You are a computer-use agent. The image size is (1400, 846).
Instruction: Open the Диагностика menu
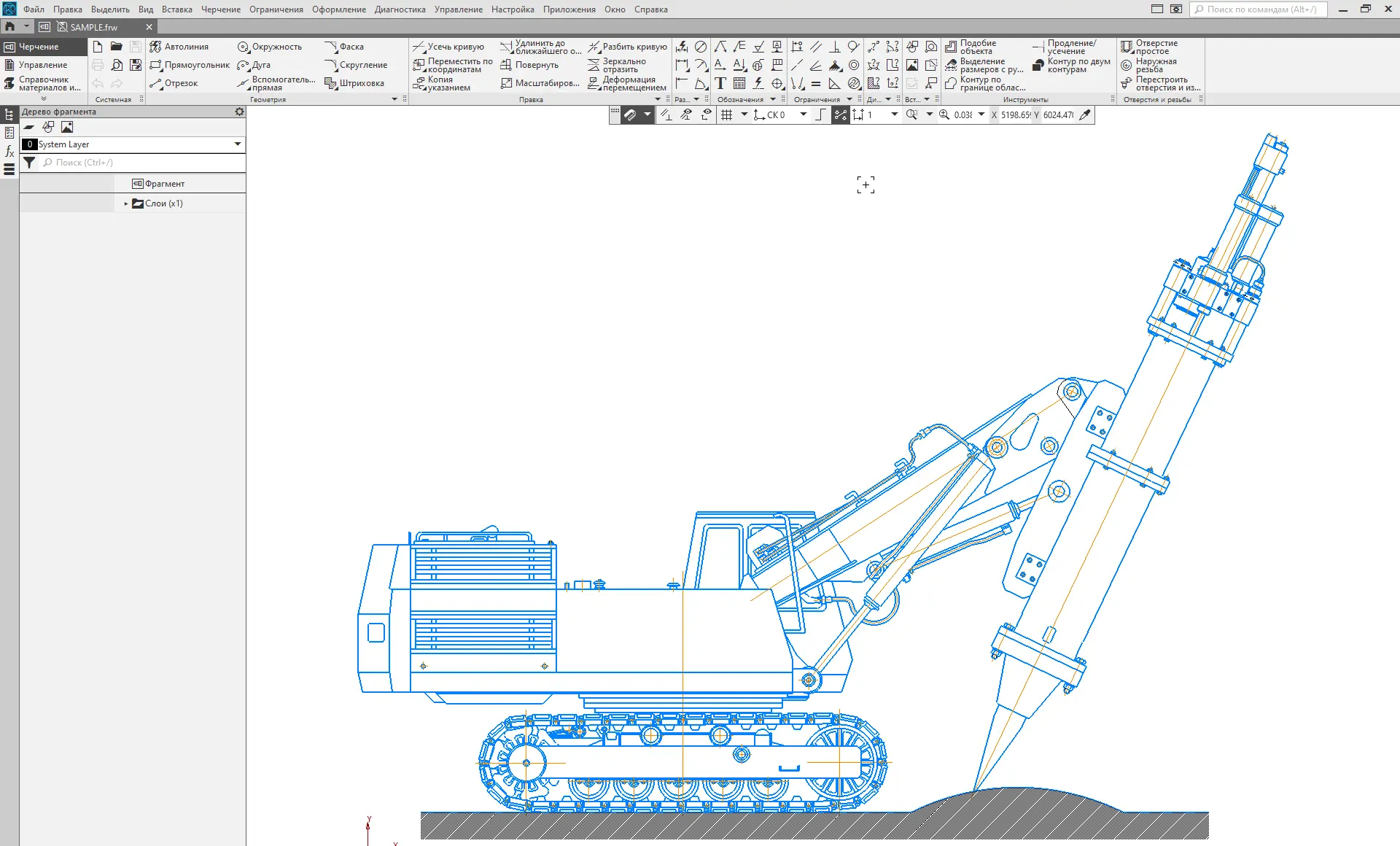tap(400, 9)
